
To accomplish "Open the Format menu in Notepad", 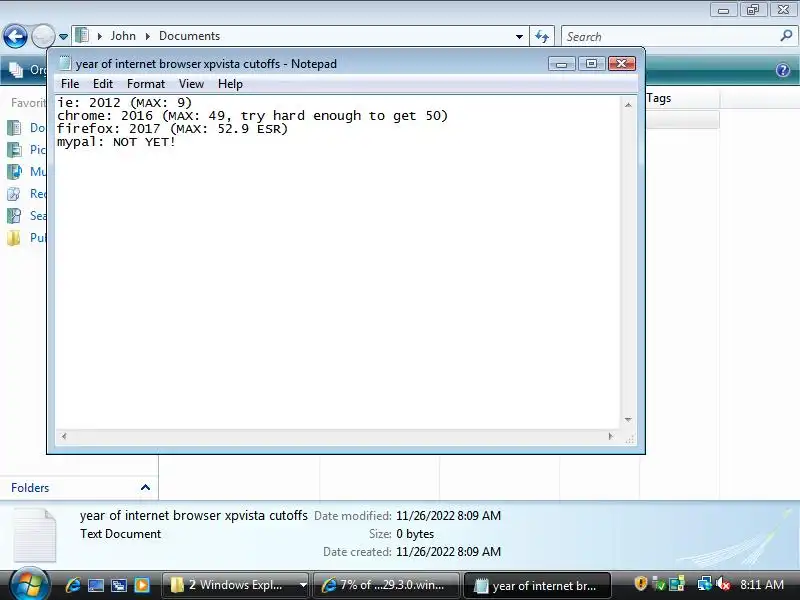I will click(146, 84).
